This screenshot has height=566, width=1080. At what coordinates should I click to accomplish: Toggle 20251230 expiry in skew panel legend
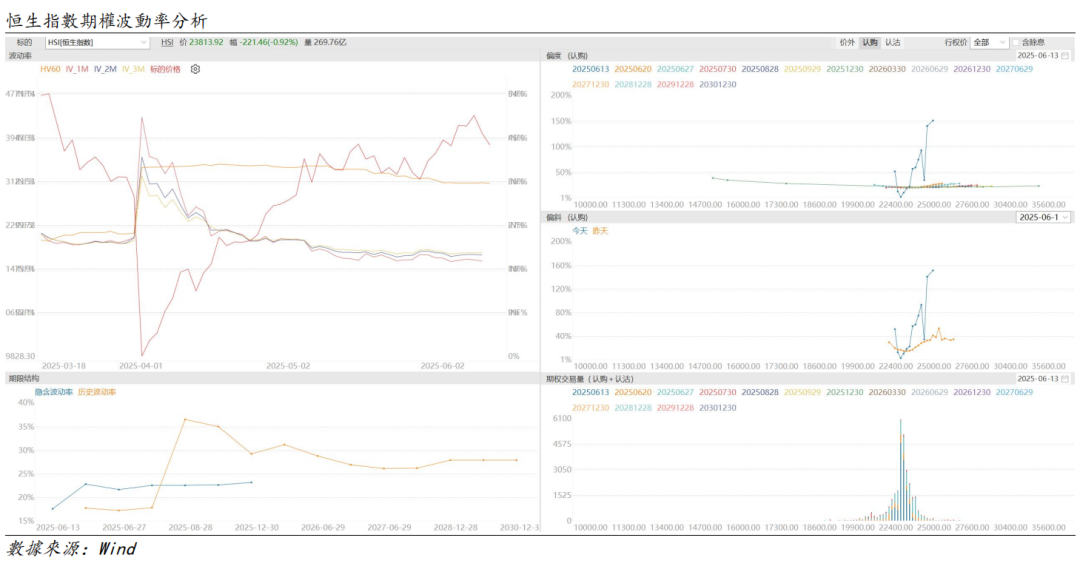click(x=844, y=69)
